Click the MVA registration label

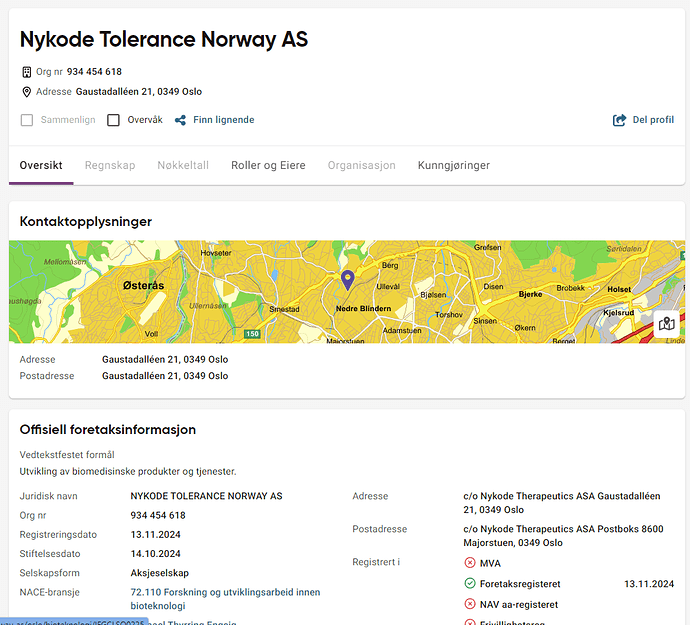pos(490,563)
